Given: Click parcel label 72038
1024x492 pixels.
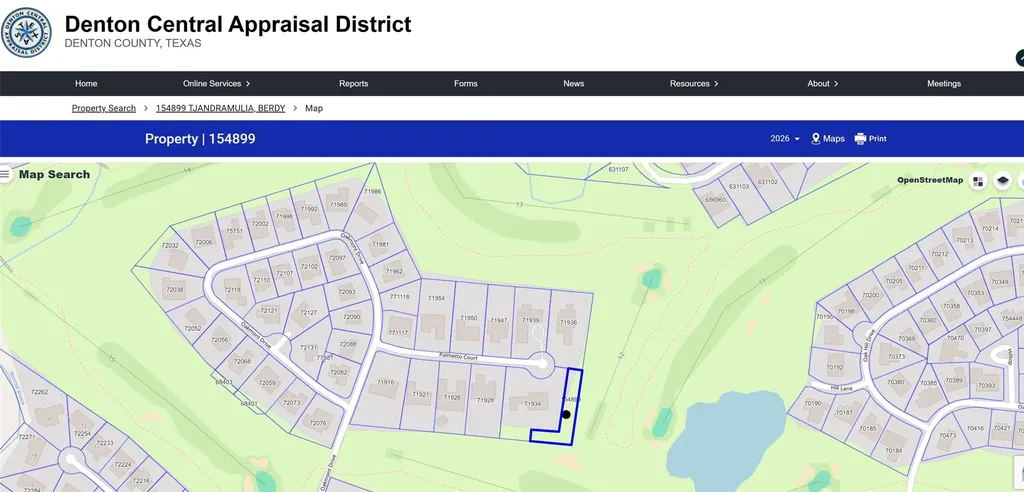Looking at the screenshot, I should [174, 289].
